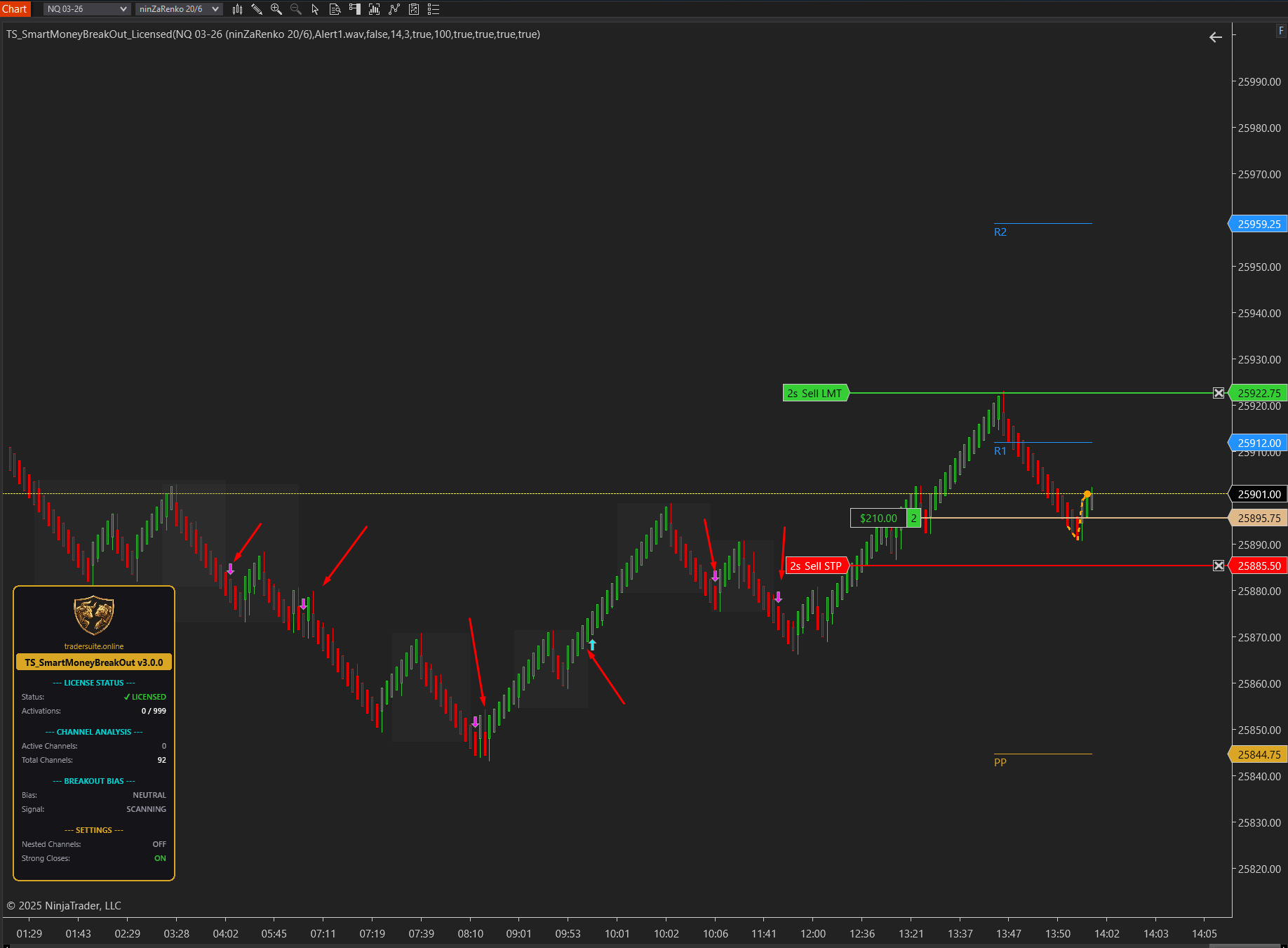
Task: Click the PP pivot label
Action: (1000, 762)
